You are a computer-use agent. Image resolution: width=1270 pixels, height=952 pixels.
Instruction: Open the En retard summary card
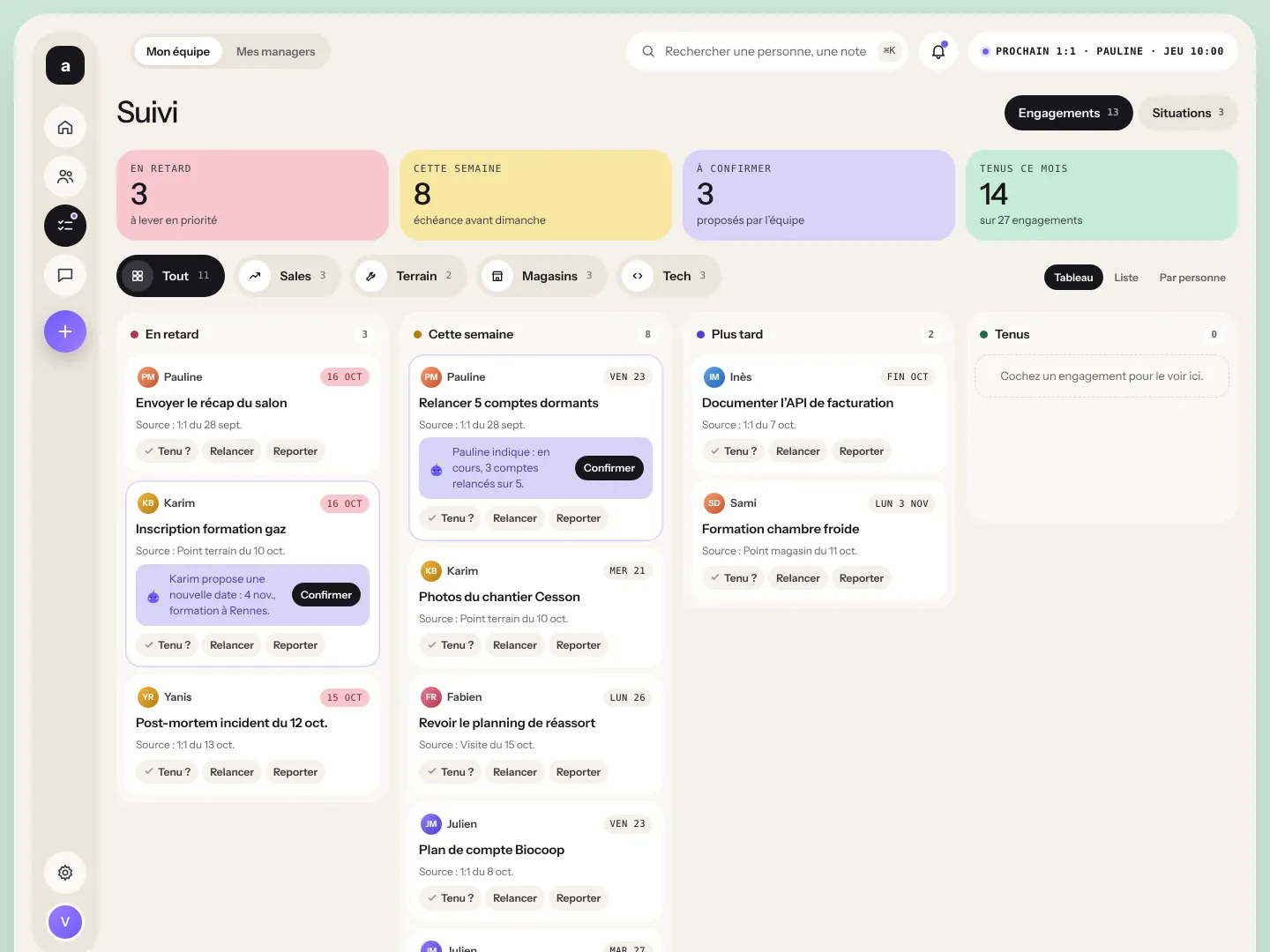point(252,195)
